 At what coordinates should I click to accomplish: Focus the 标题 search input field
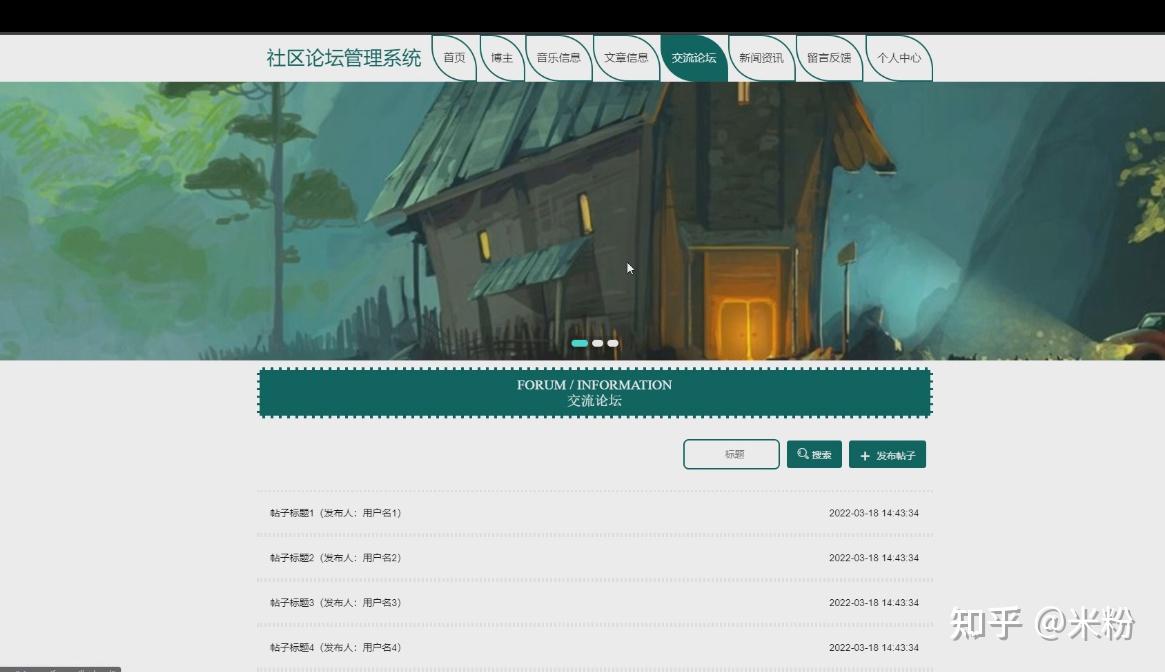point(731,454)
